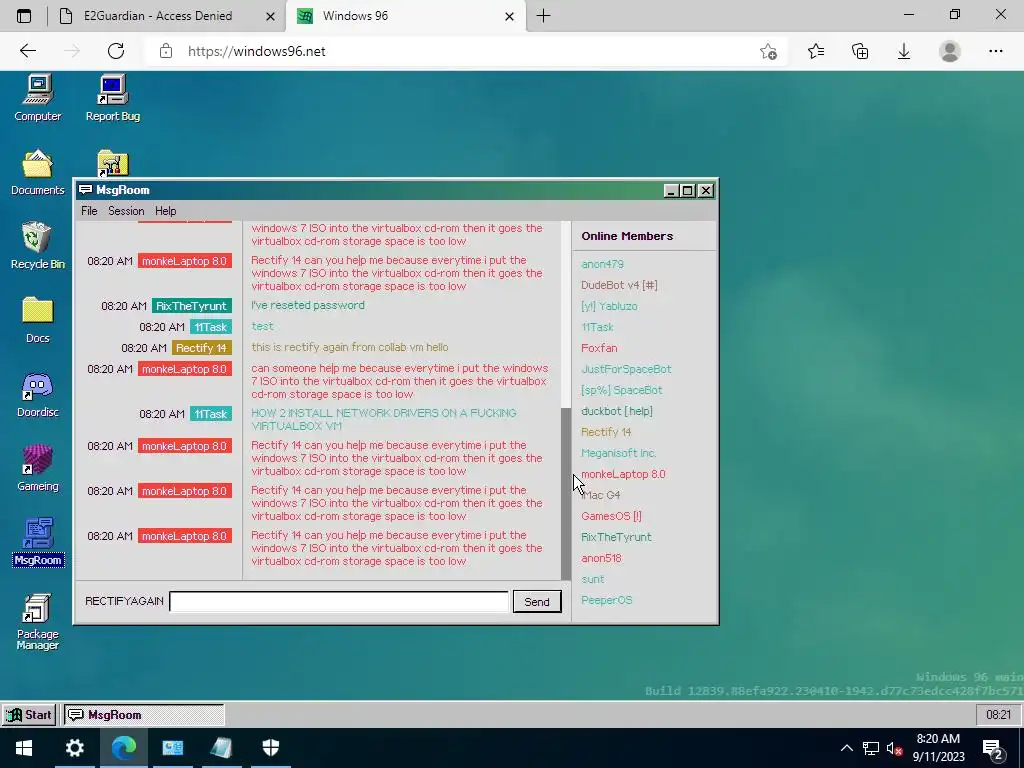Focus the chat message input field
1024x768 pixels.
pyautogui.click(x=339, y=601)
